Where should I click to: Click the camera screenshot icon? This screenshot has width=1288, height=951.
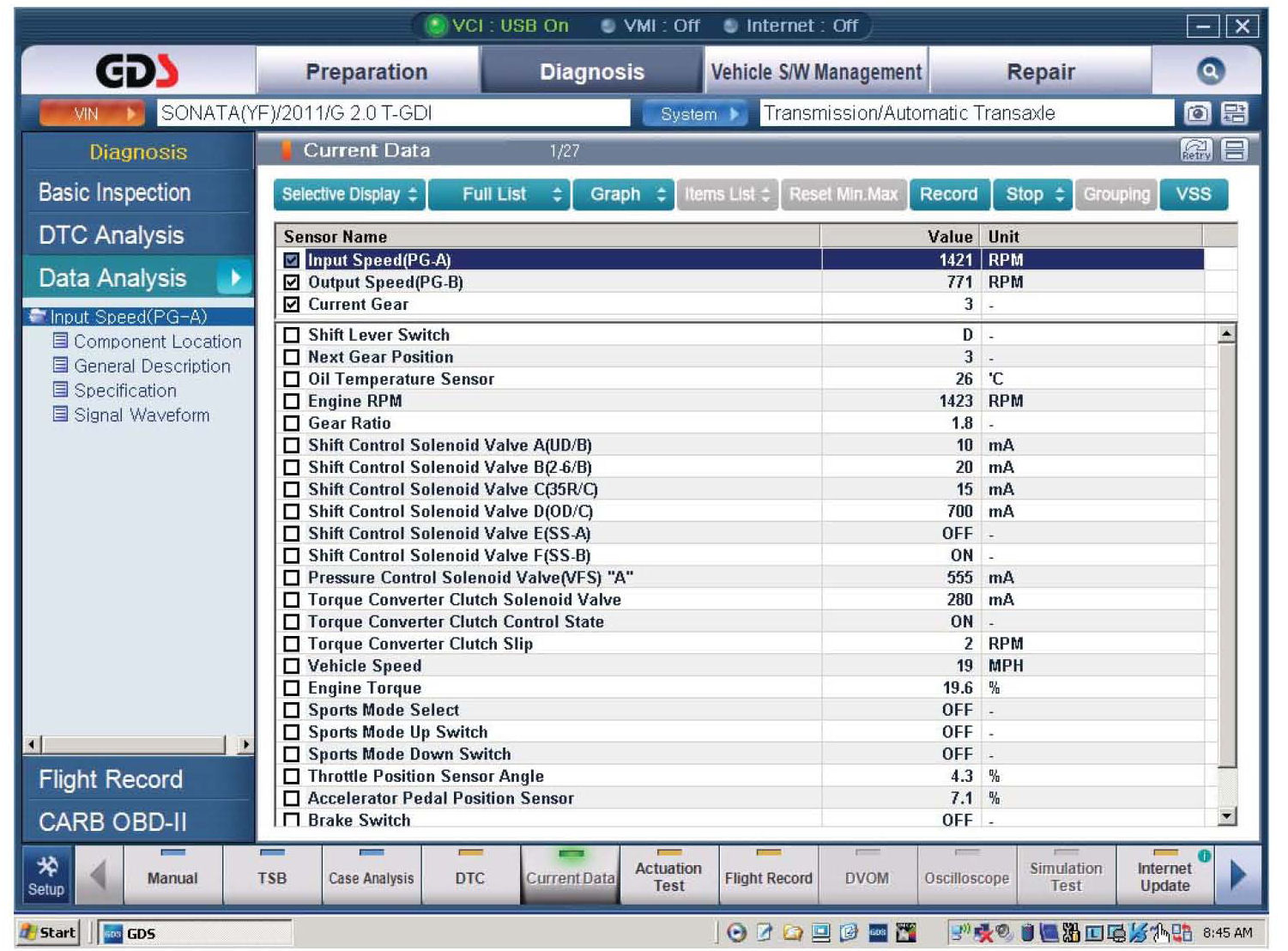[1197, 113]
